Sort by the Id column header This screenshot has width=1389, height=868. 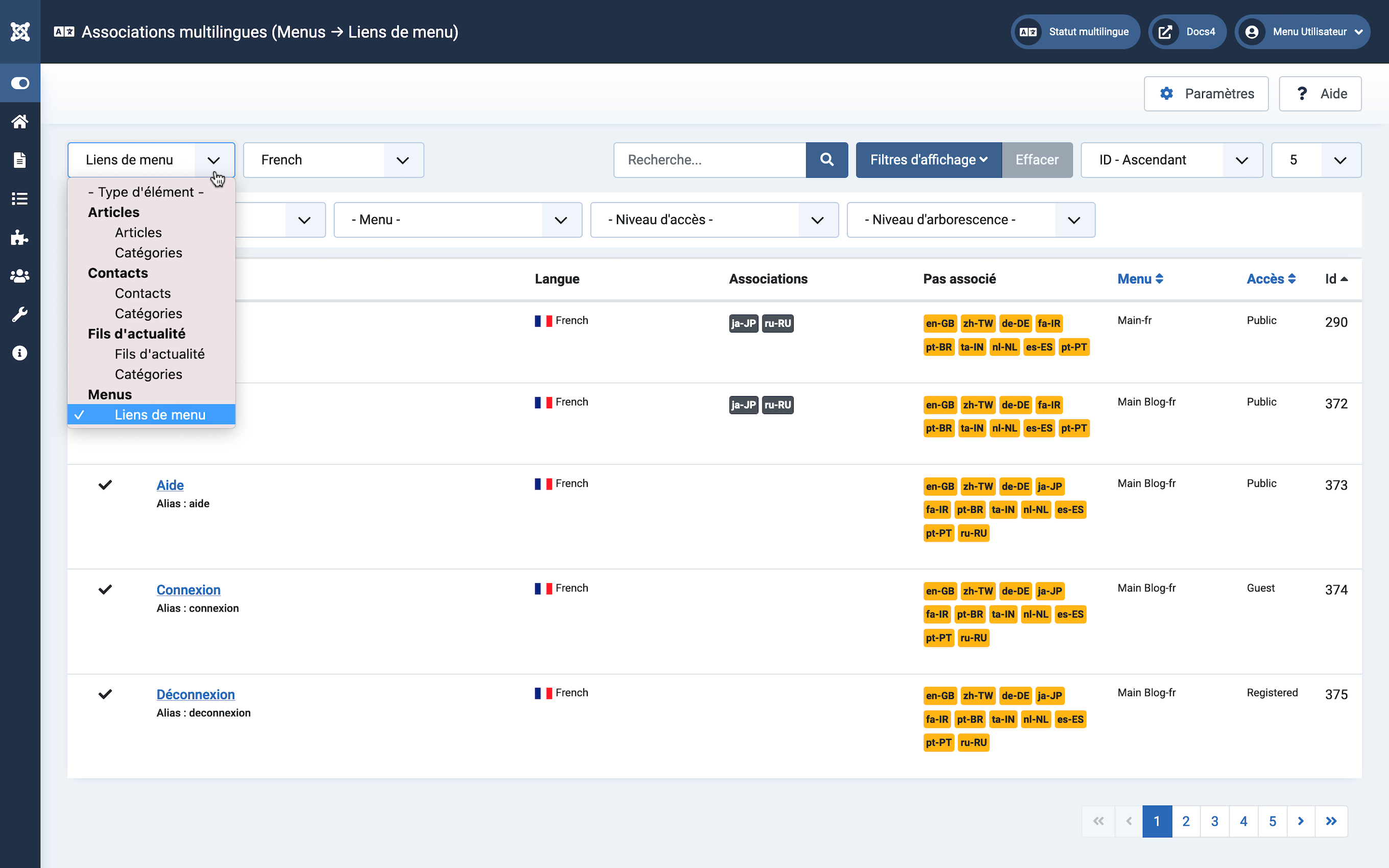coord(1336,279)
